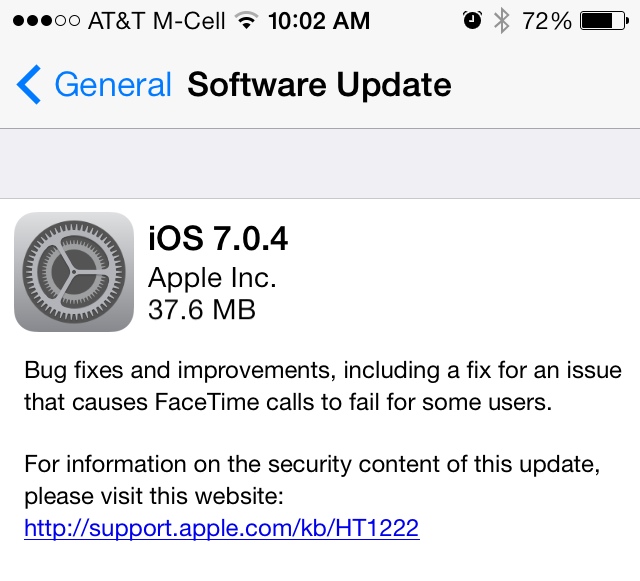The image size is (640, 581).
Task: Tap the alarm clock status icon
Action: (472, 20)
